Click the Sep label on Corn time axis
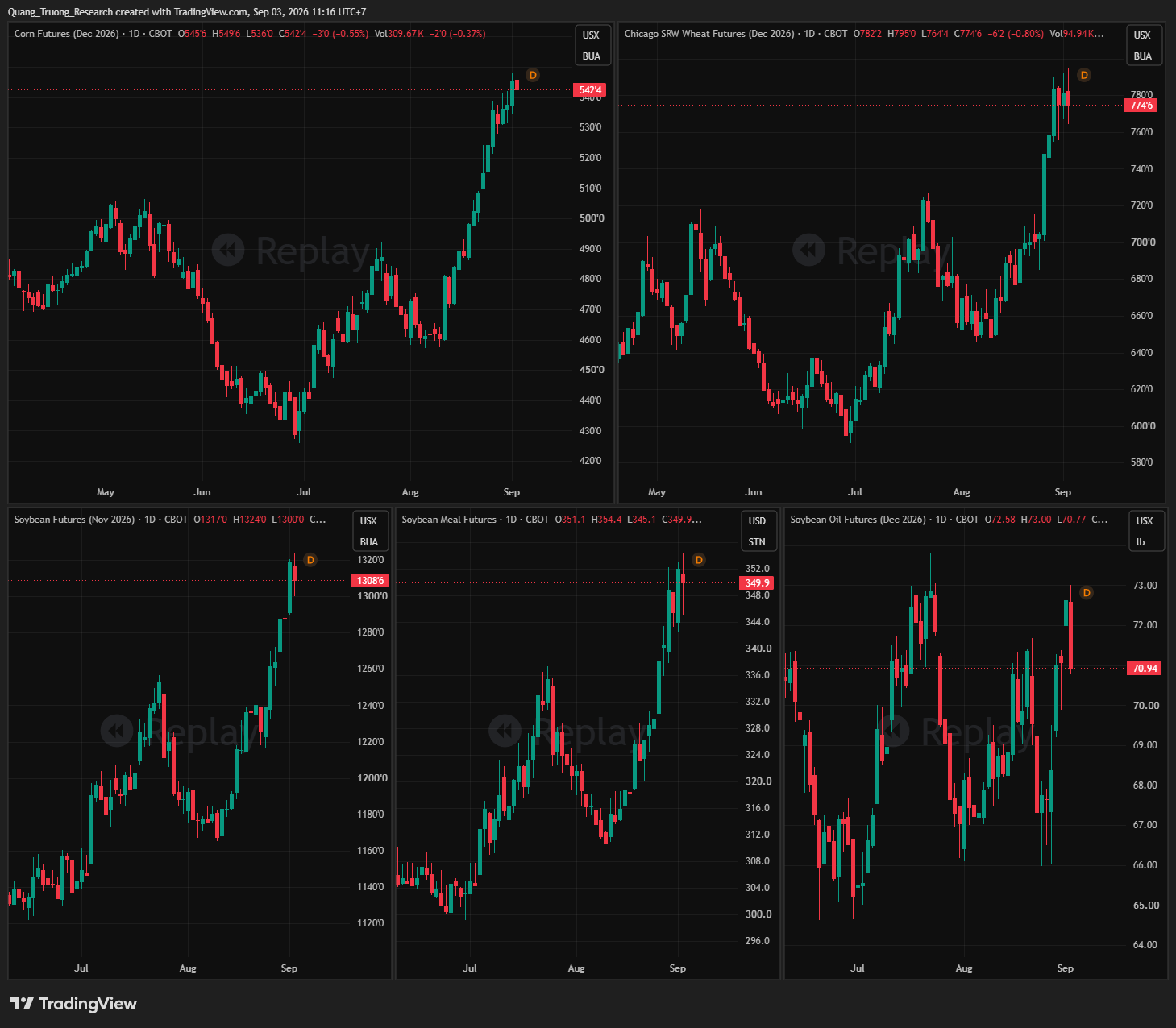 [x=512, y=492]
